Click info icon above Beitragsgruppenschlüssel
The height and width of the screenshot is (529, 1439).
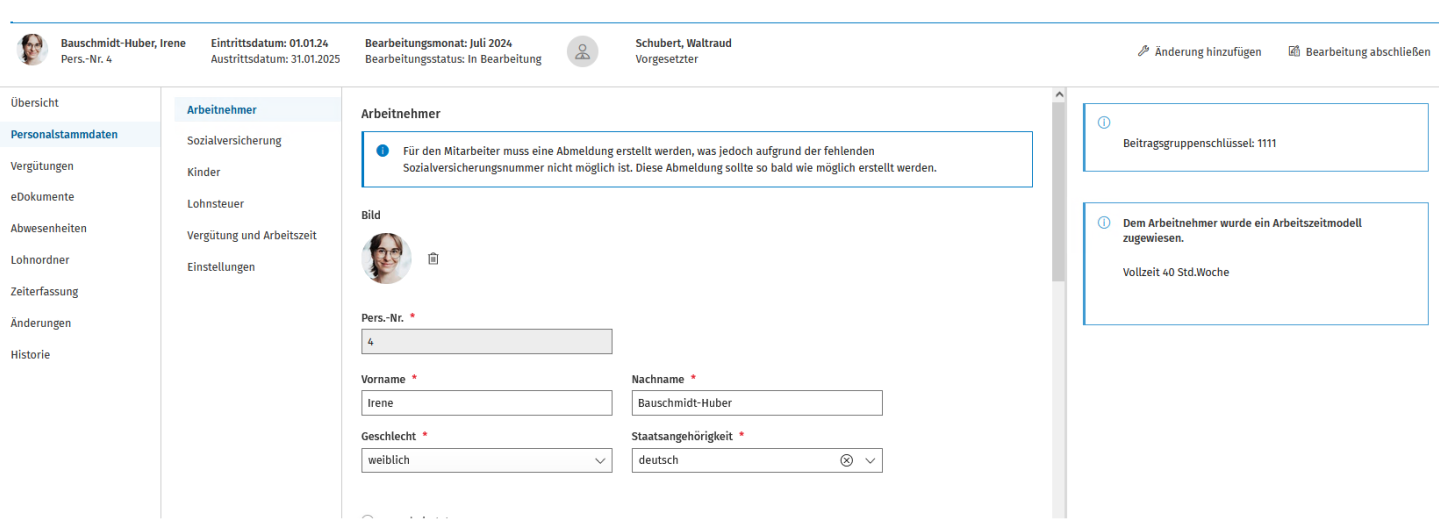[1104, 122]
